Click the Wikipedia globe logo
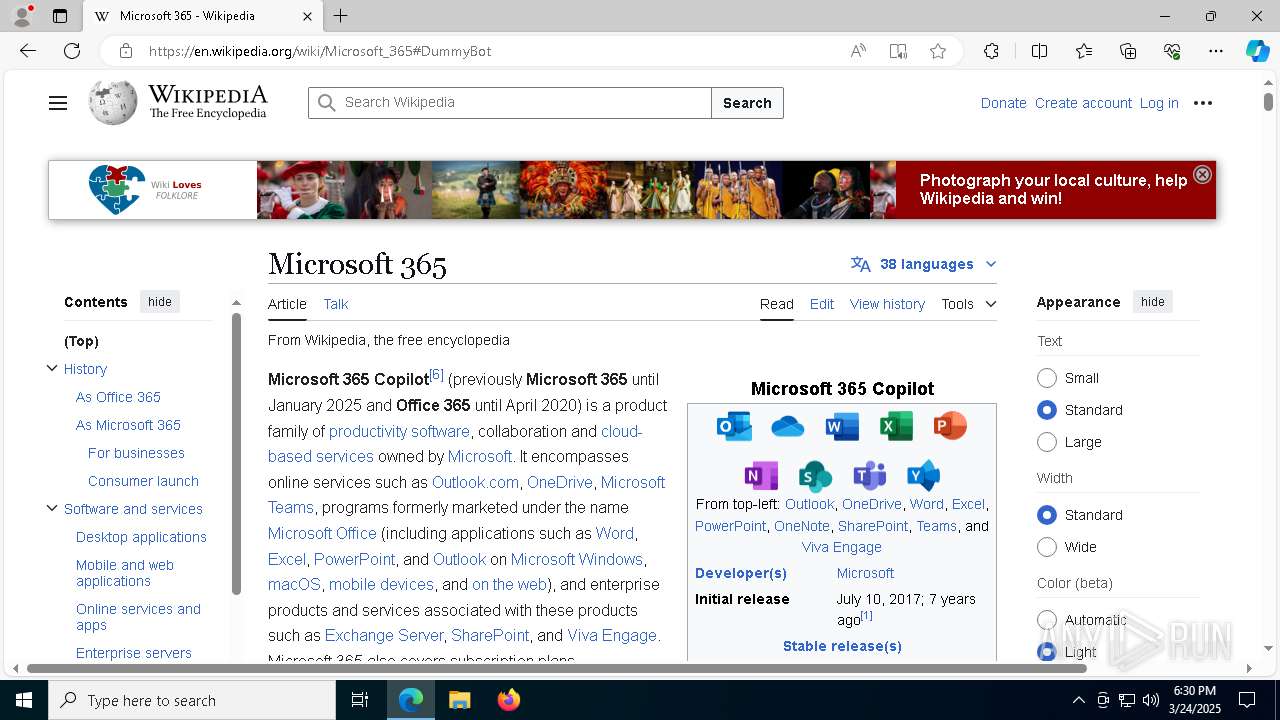Image resolution: width=1280 pixels, height=720 pixels. click(x=112, y=102)
